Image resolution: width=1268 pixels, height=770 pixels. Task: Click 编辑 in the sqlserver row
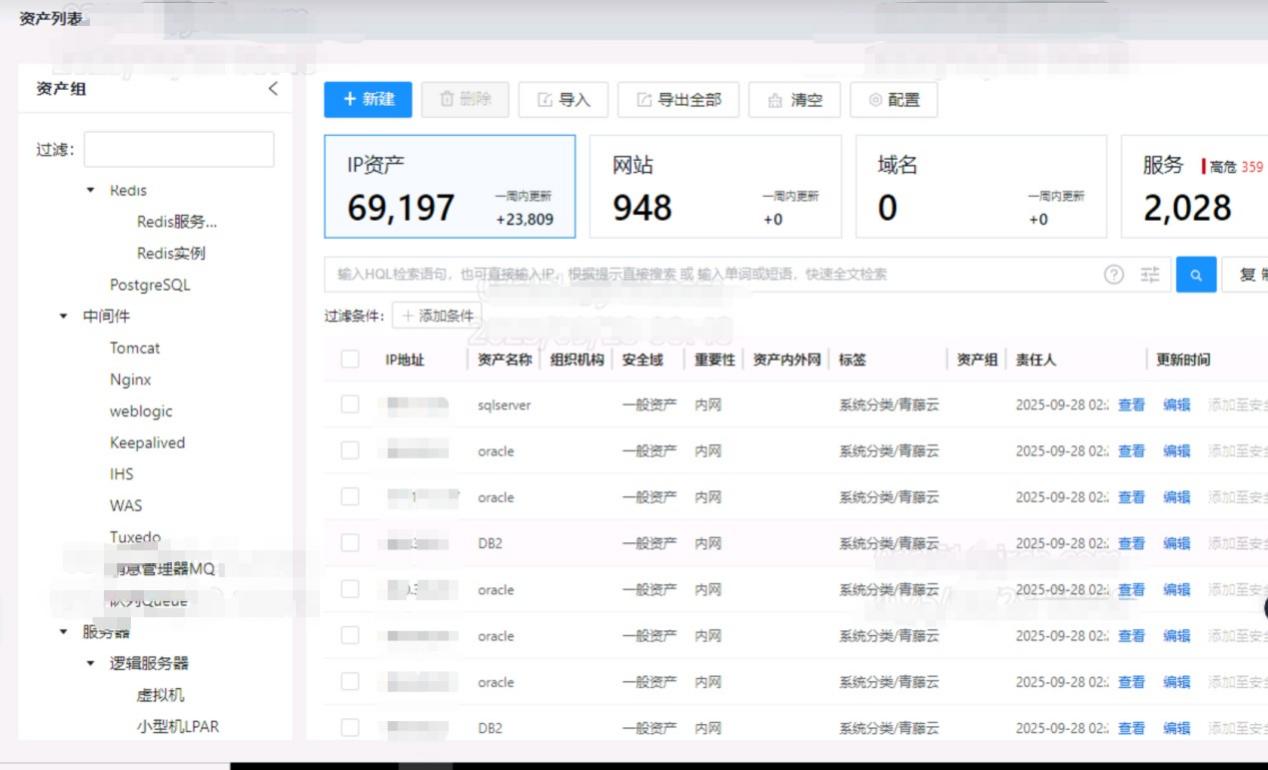[x=1176, y=405]
